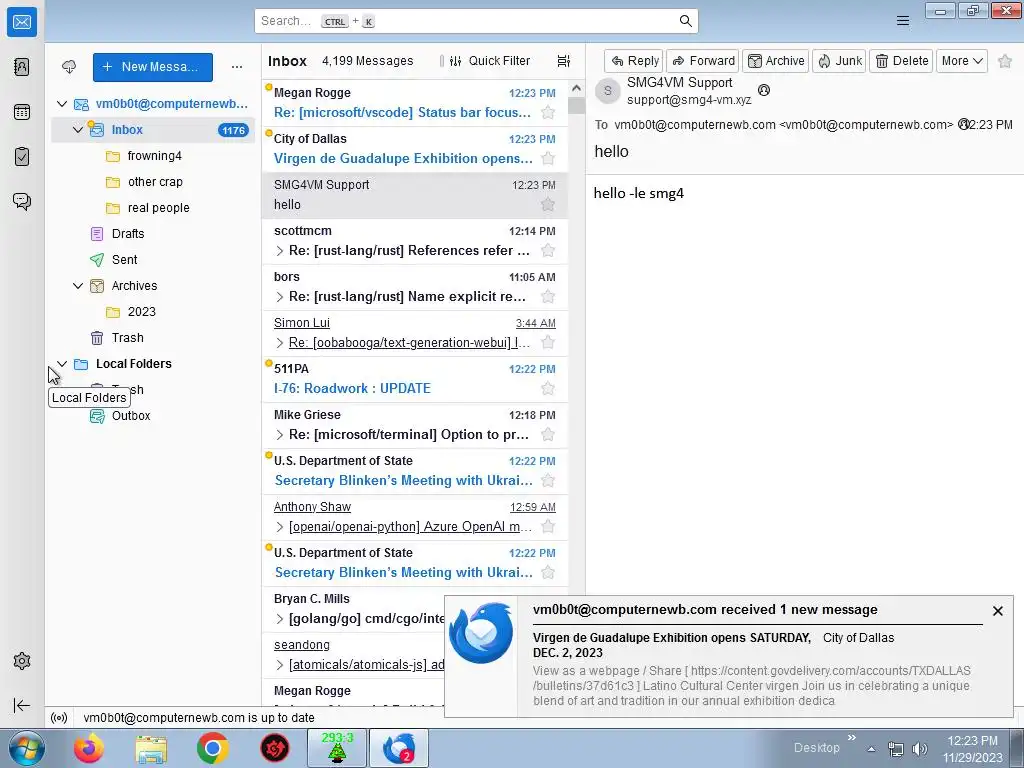The height and width of the screenshot is (768, 1024).
Task: Click the New Message button
Action: tap(153, 67)
